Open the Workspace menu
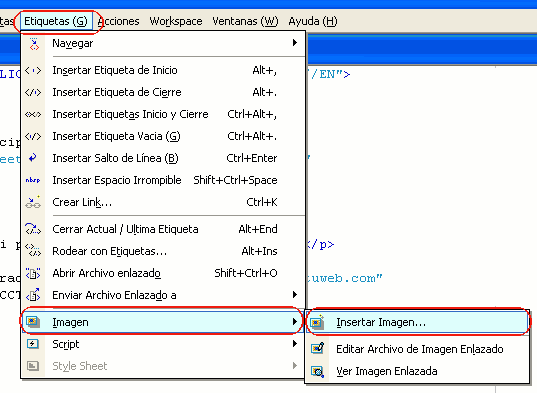This screenshot has width=537, height=393. 176,21
